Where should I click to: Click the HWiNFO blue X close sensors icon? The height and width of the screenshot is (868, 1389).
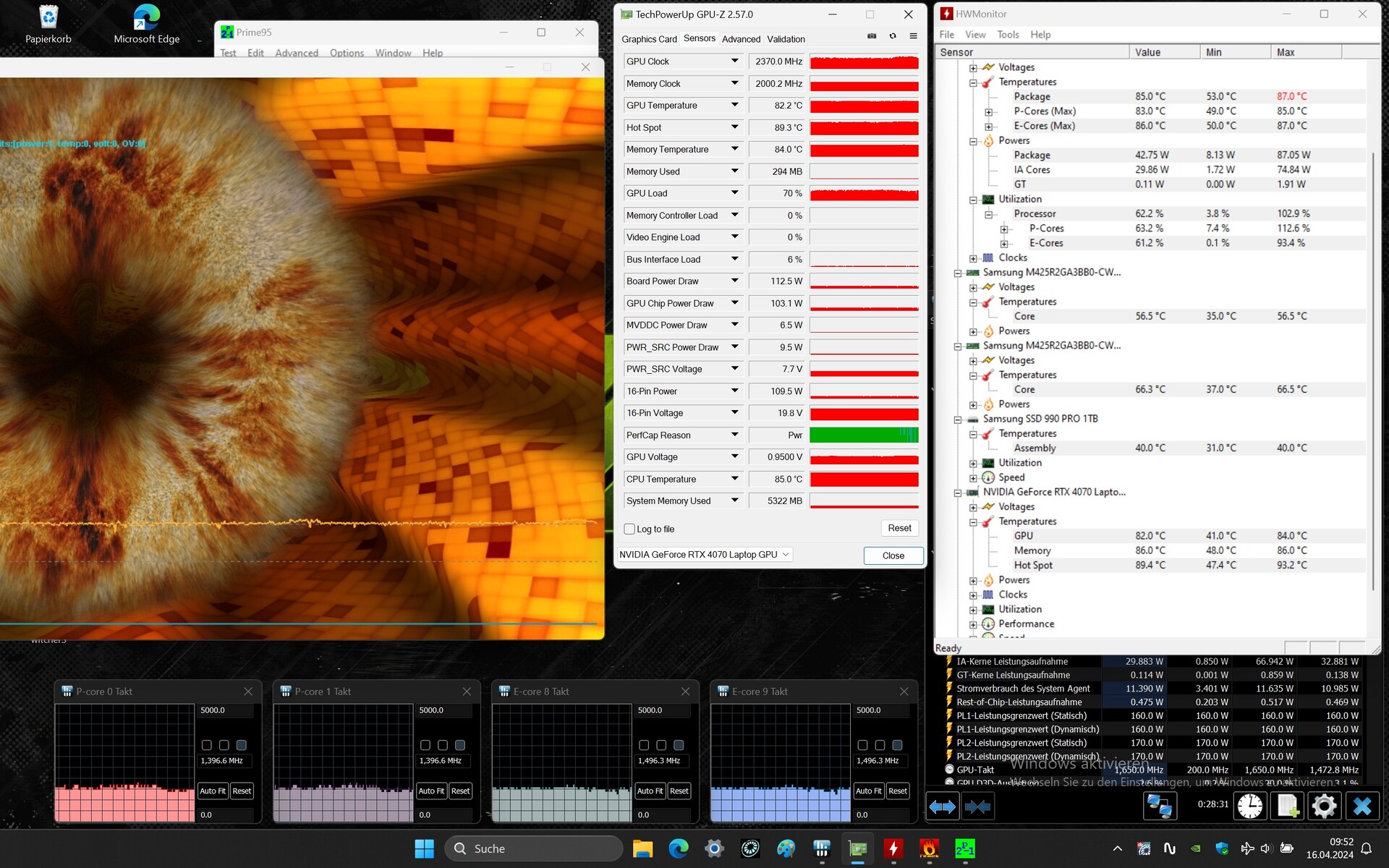click(1362, 806)
